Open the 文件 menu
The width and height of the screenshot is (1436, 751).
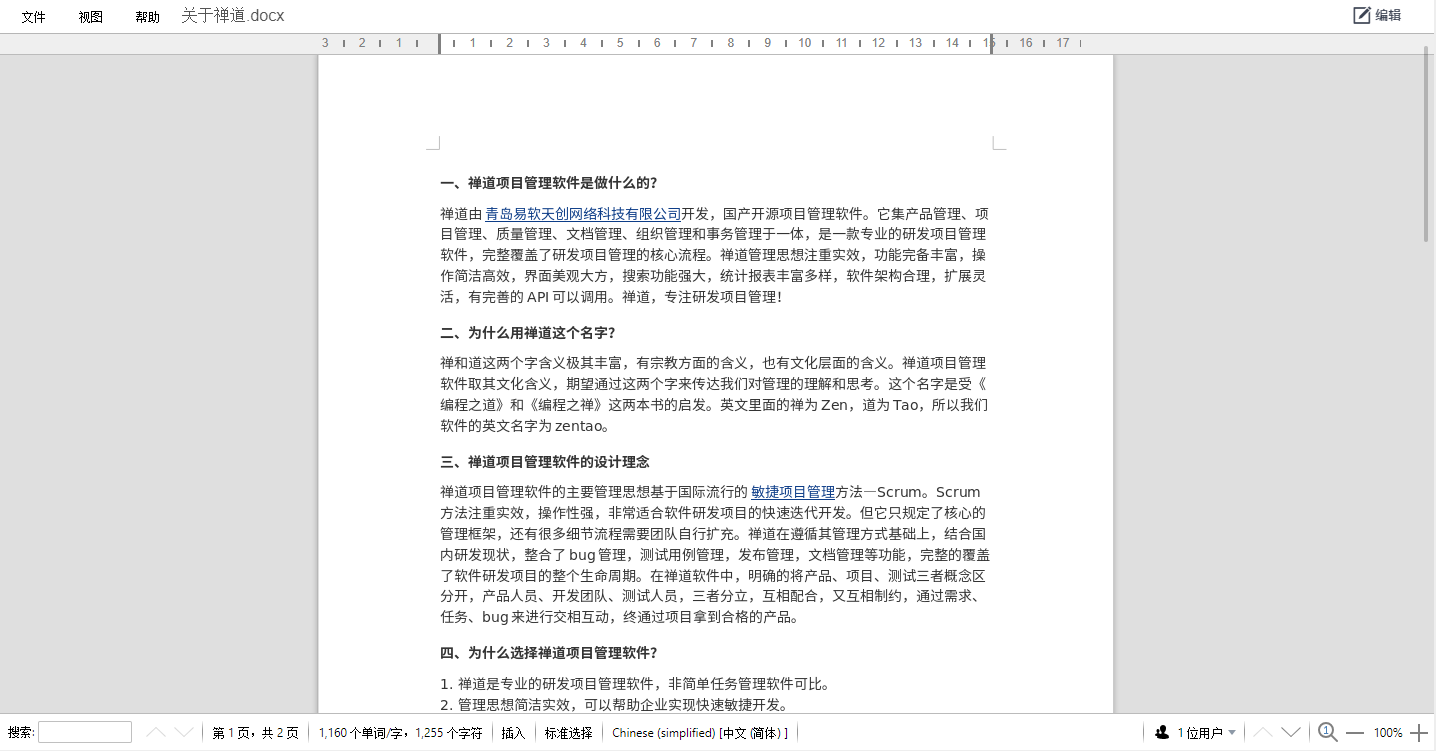coord(34,17)
